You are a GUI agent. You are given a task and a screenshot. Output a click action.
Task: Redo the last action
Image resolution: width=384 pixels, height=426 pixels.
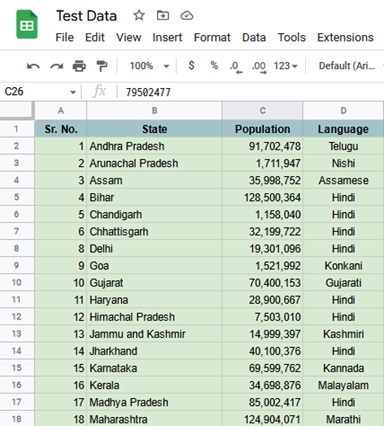tap(56, 66)
